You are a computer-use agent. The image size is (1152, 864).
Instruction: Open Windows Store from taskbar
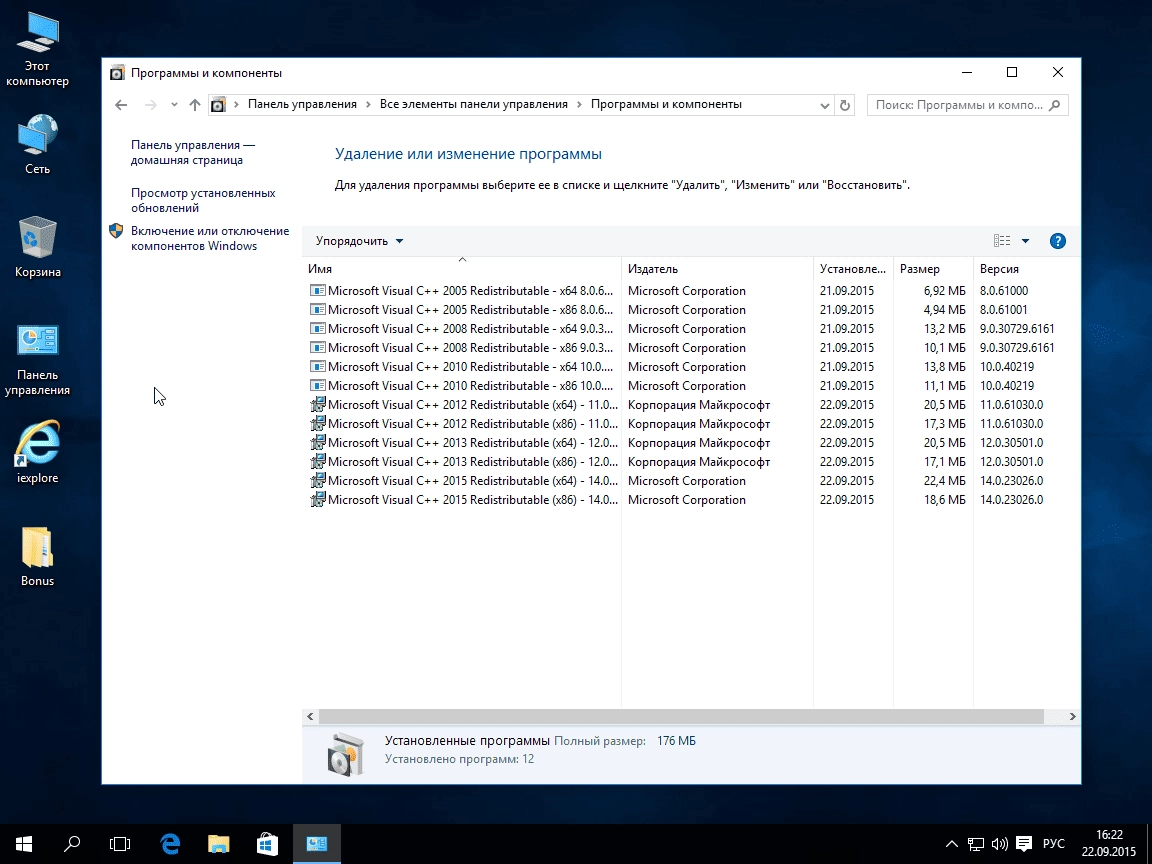pos(267,844)
